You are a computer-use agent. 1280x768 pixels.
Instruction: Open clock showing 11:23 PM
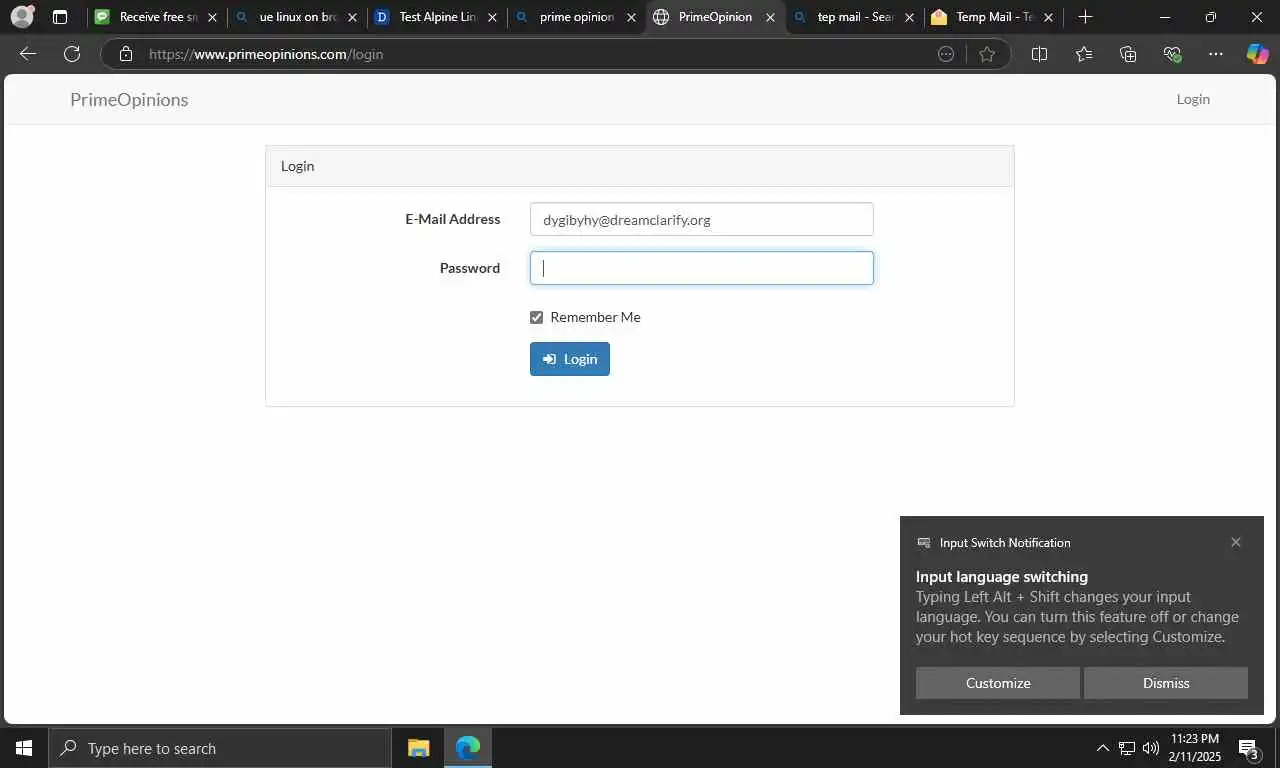(x=1194, y=748)
